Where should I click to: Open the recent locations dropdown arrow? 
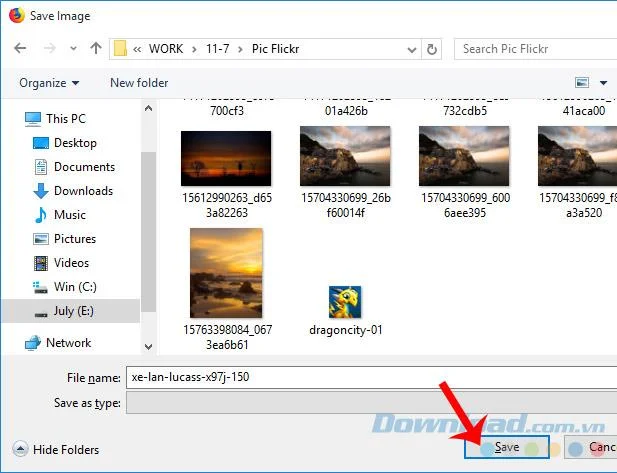[73, 49]
